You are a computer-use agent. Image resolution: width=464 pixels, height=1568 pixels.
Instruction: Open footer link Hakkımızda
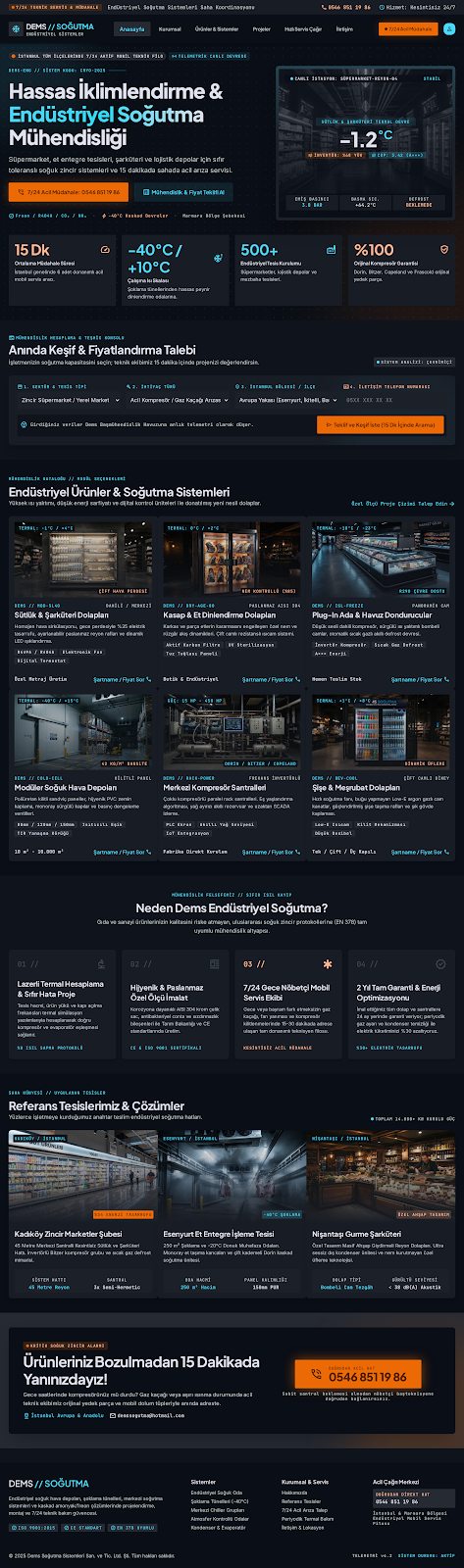[x=294, y=1493]
